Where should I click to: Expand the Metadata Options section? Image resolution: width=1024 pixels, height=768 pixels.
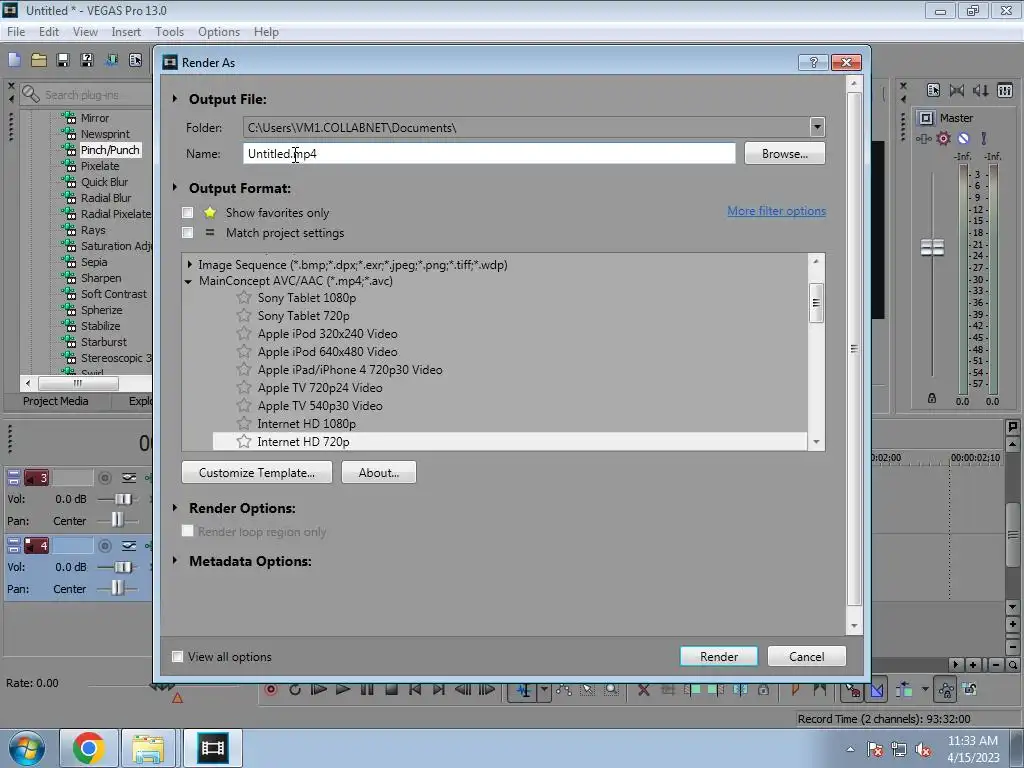click(175, 560)
